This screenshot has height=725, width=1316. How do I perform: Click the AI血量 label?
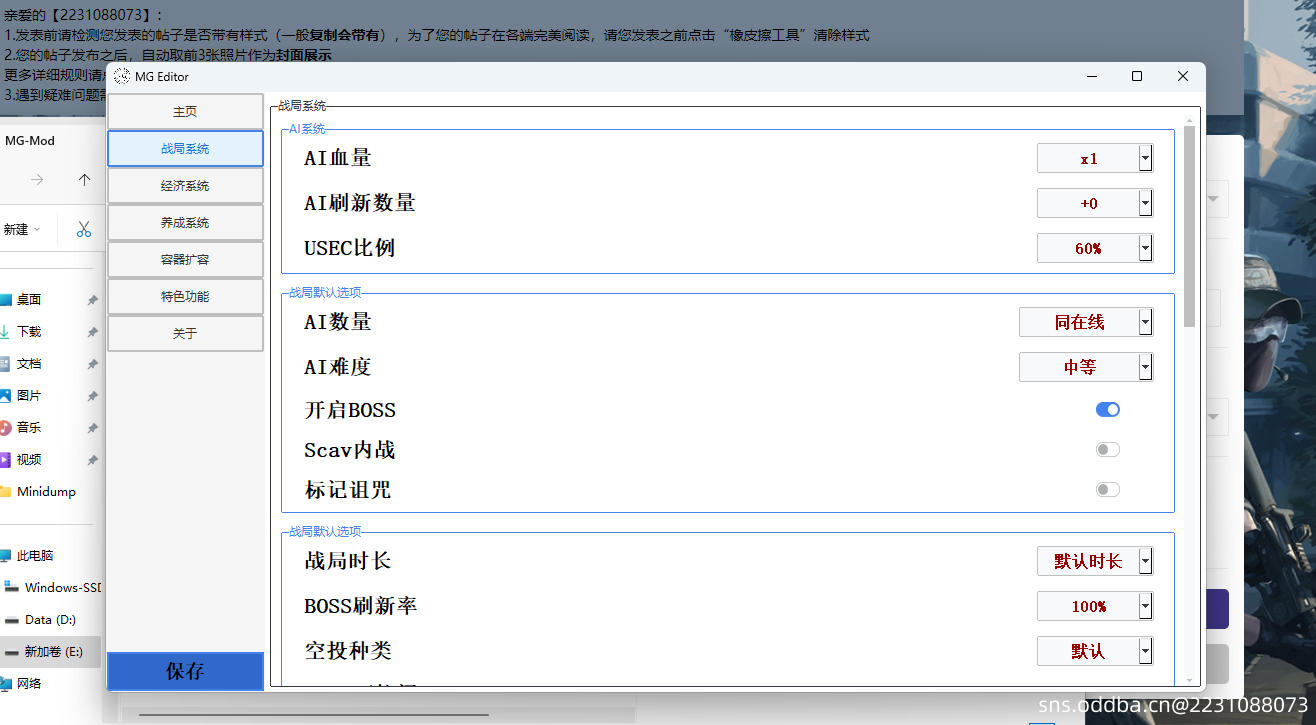coord(338,158)
